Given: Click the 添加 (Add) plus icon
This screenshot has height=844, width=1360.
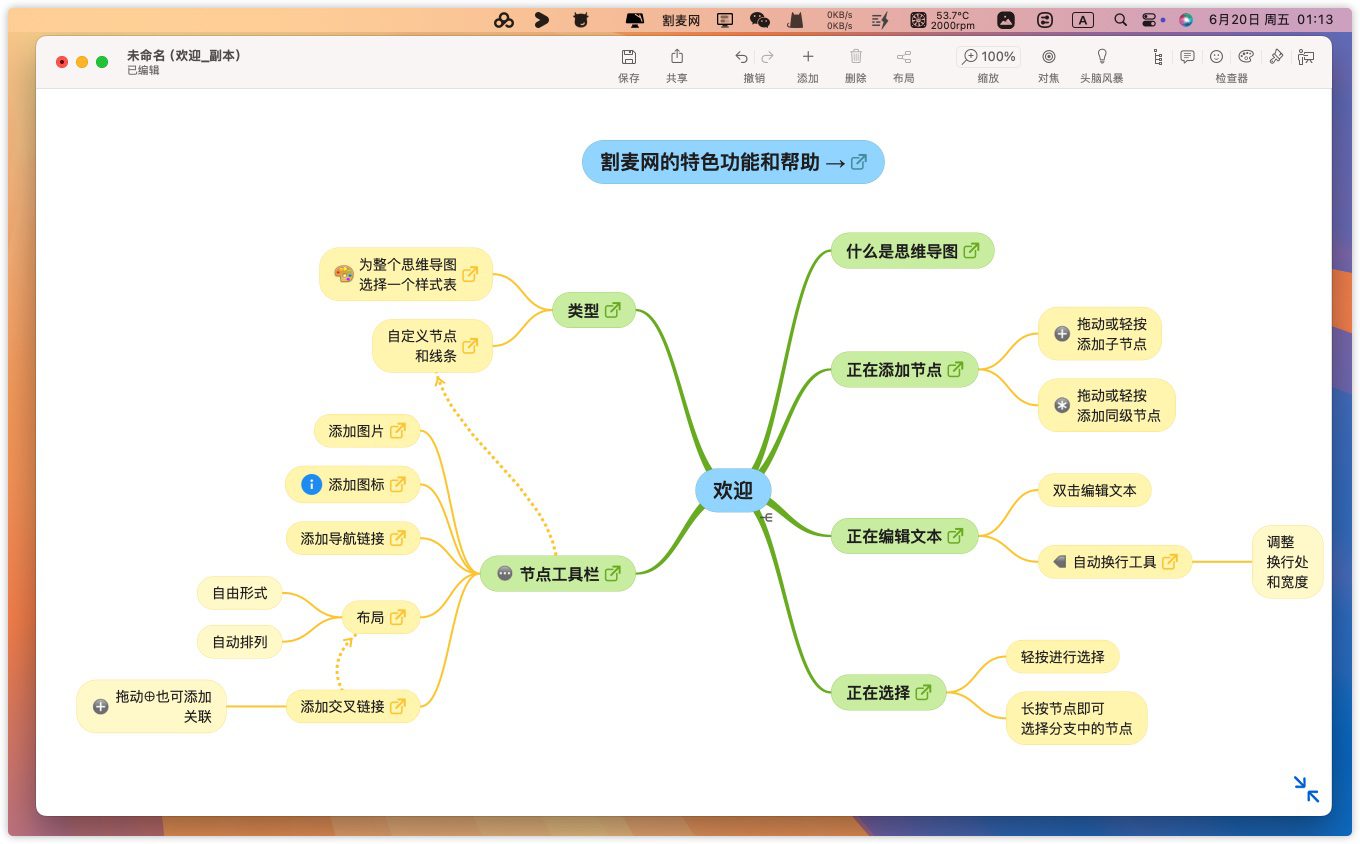Looking at the screenshot, I should (808, 57).
